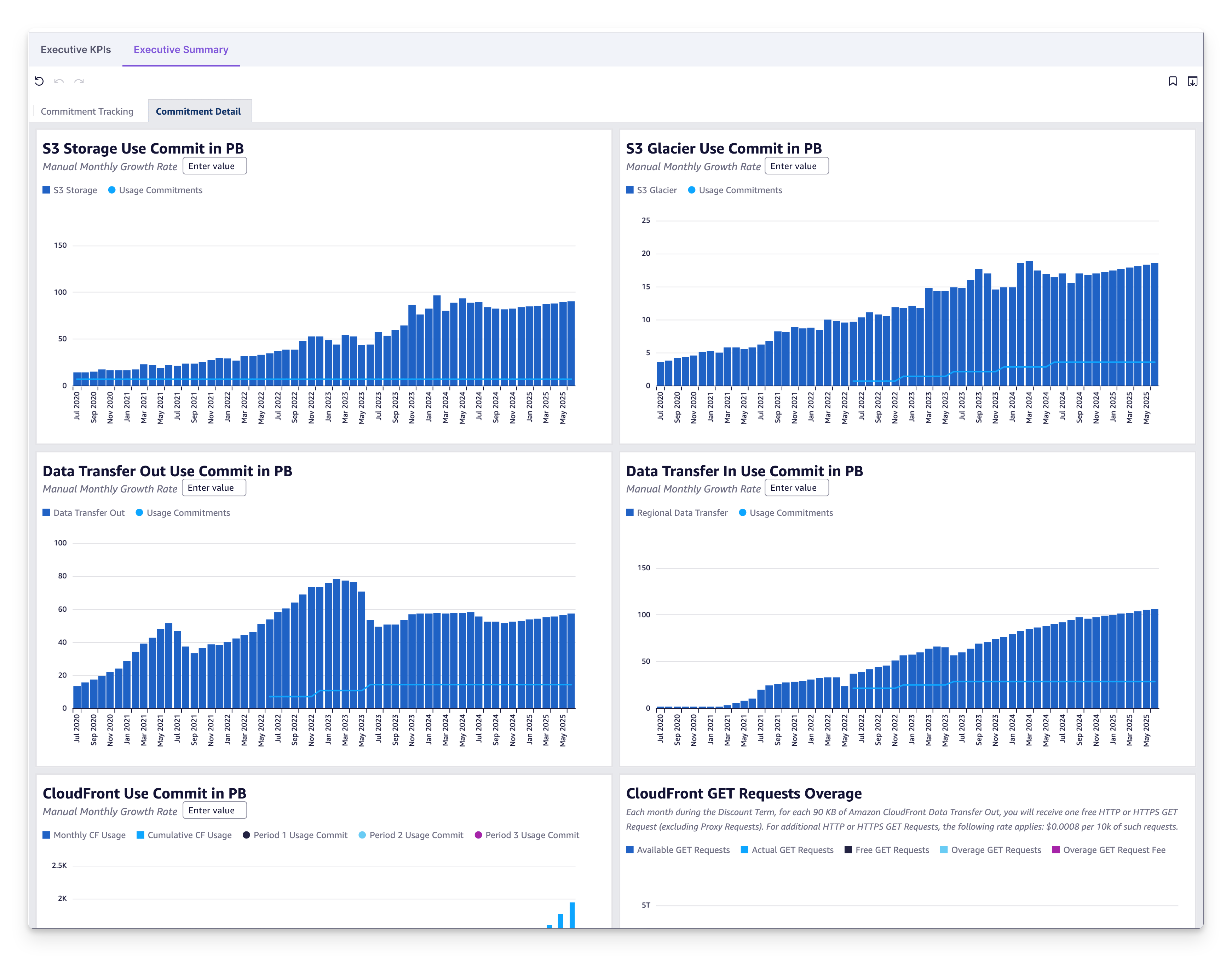Click the '25' y-axis label in S3 Glacier chart
Viewport: 1232px width, 957px height.
(646, 220)
